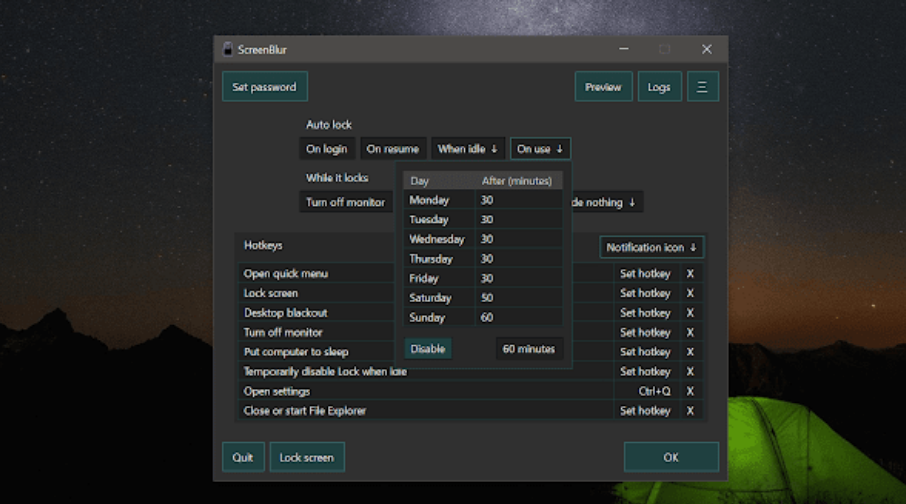Toggle Turn off monitor while it locks
The height and width of the screenshot is (504, 906).
(x=345, y=202)
